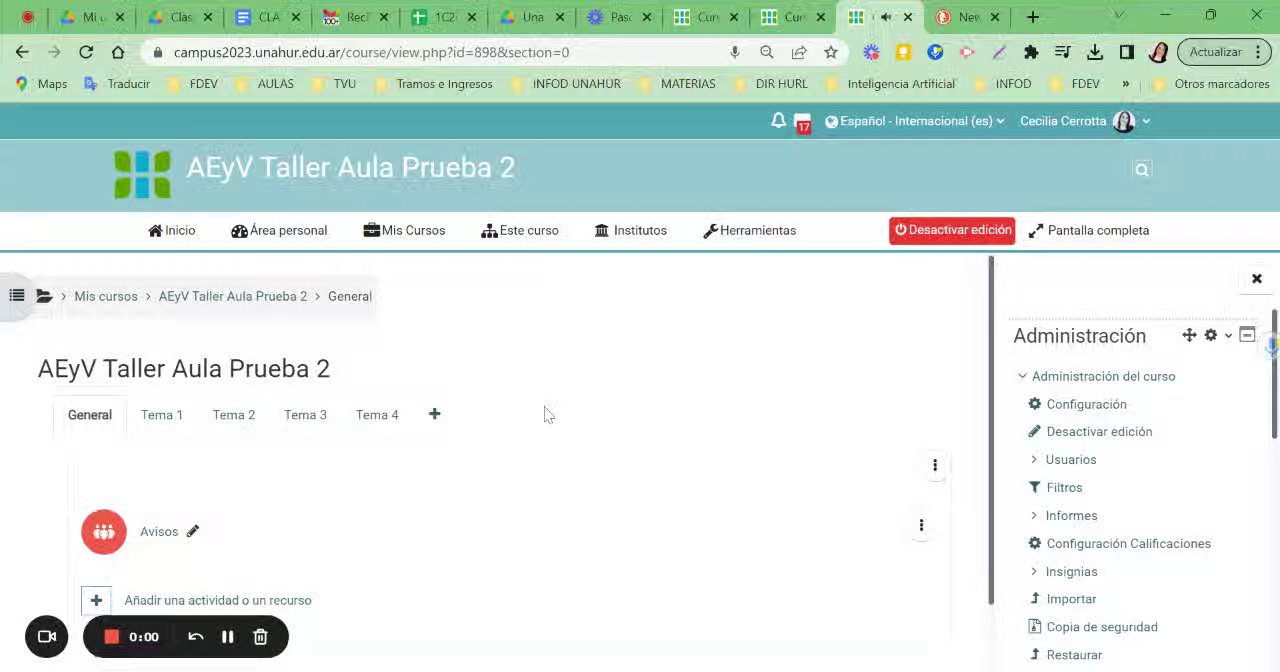Toggle the course index list icon
This screenshot has height=672, width=1280.
(17, 296)
